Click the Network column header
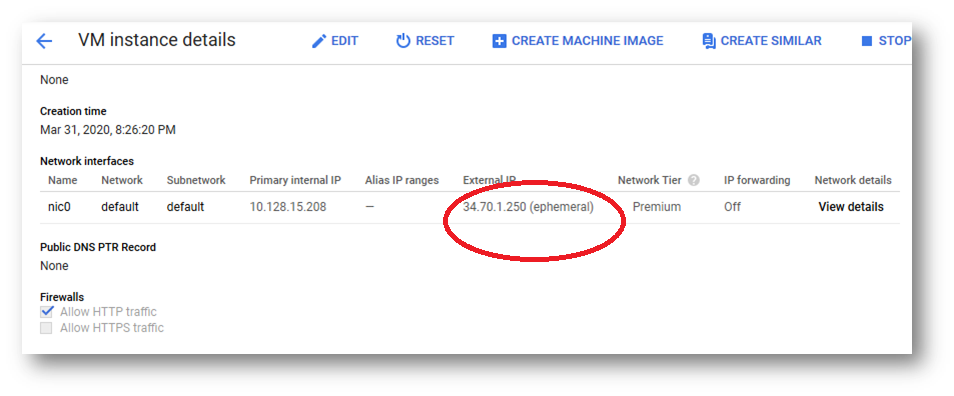The width and height of the screenshot is (954, 396). click(x=122, y=180)
